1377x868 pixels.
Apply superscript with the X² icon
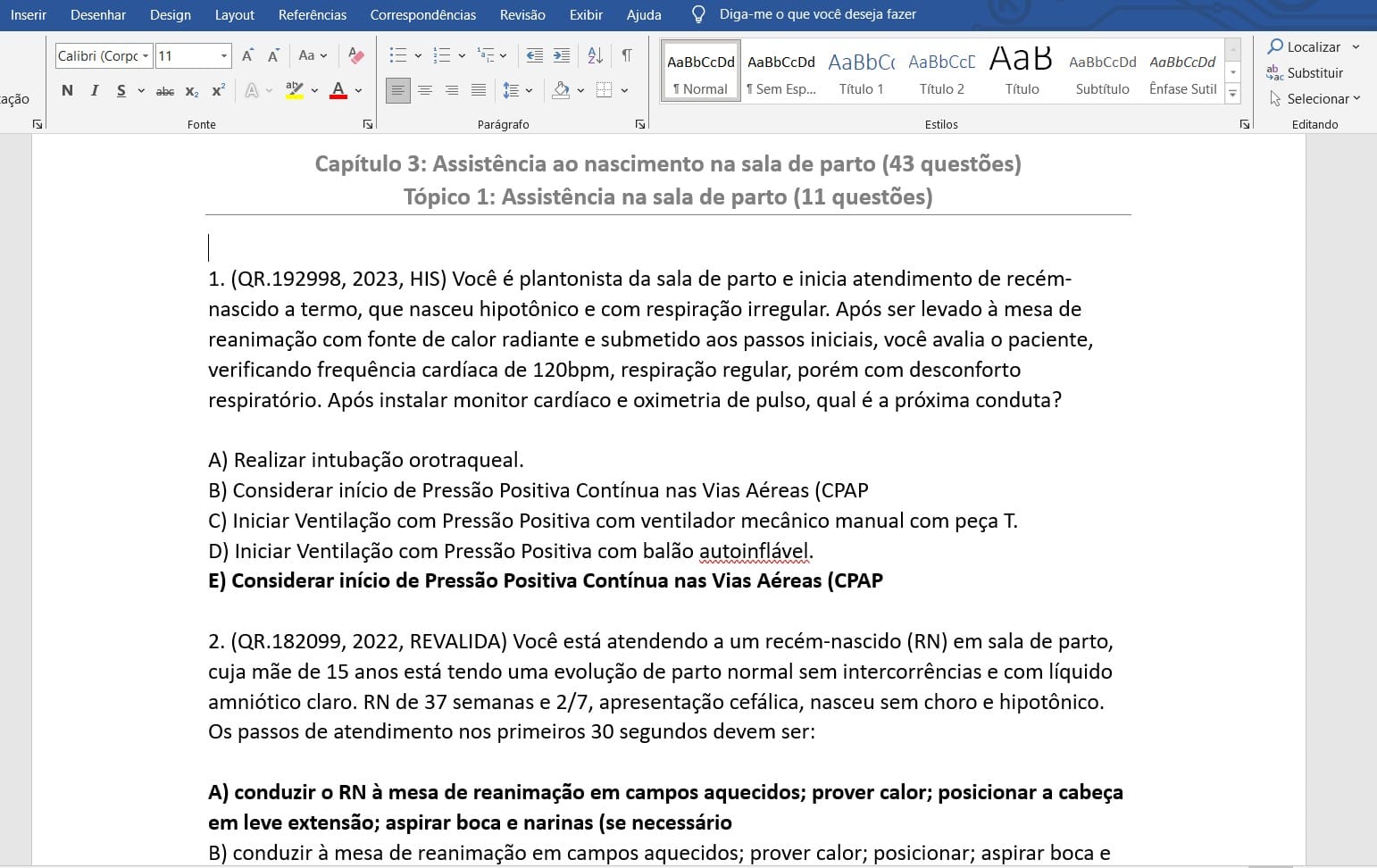[x=219, y=91]
